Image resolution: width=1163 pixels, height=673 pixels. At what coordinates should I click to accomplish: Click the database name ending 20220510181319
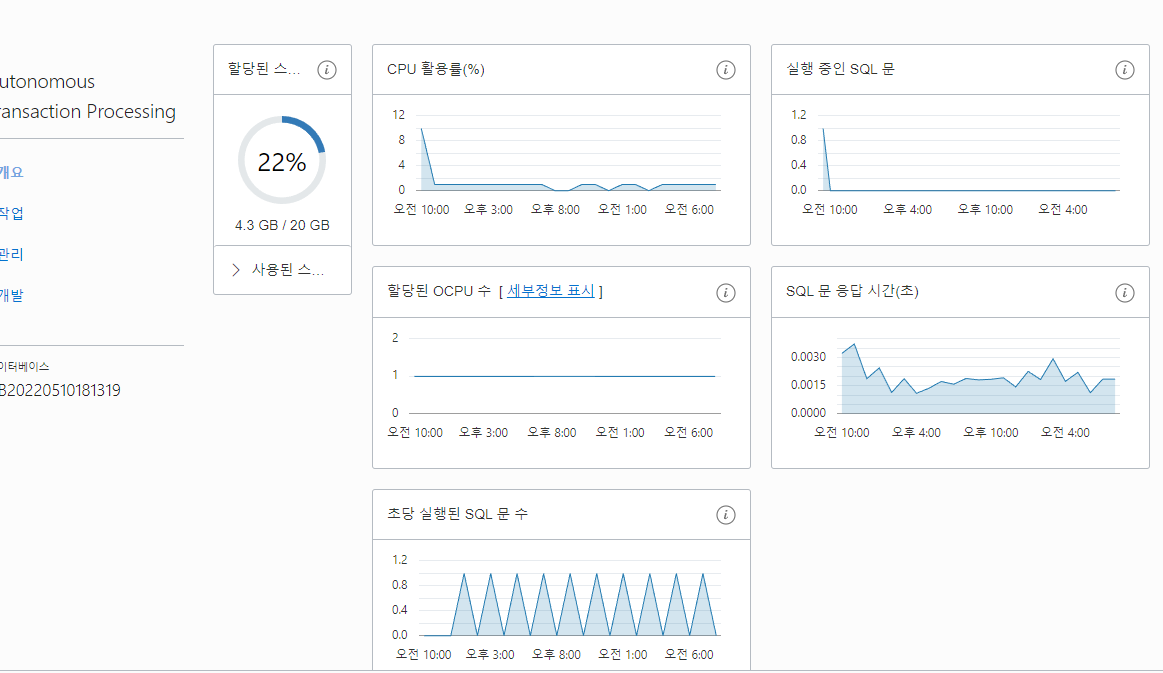60,390
